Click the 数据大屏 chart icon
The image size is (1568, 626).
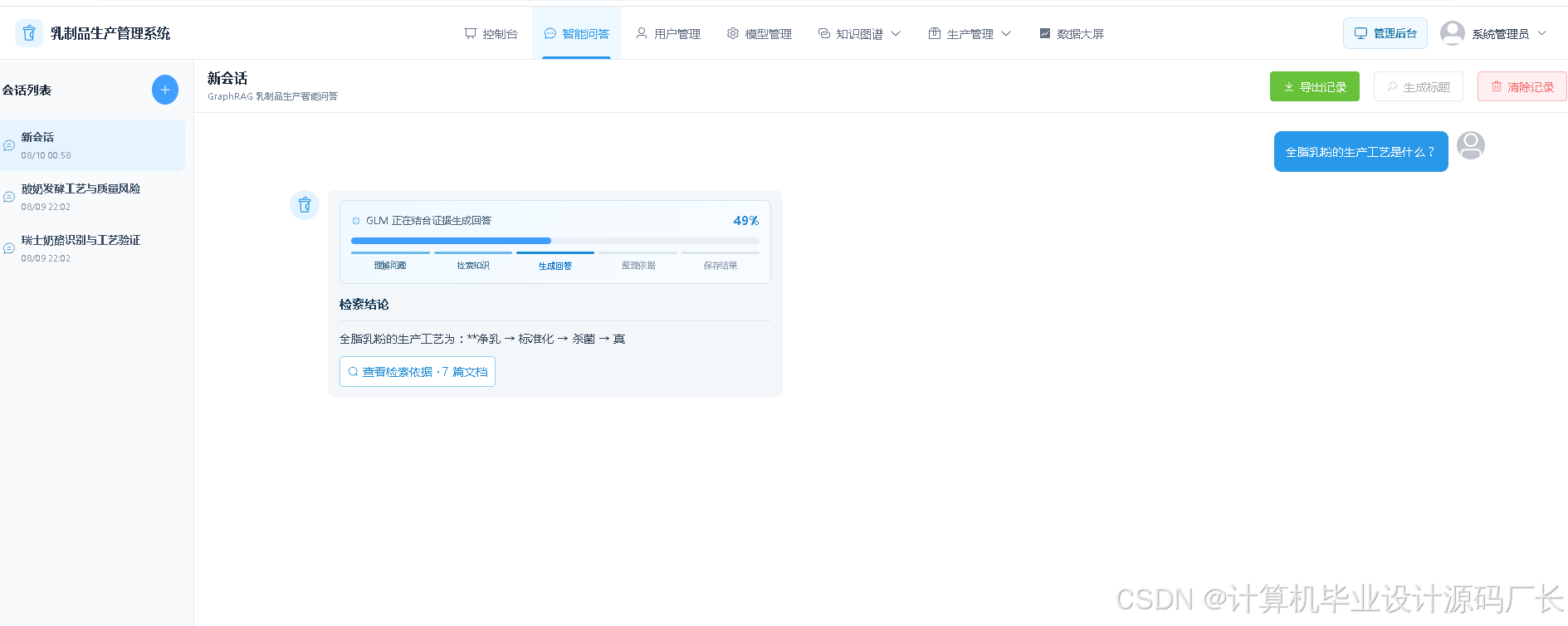[1045, 33]
